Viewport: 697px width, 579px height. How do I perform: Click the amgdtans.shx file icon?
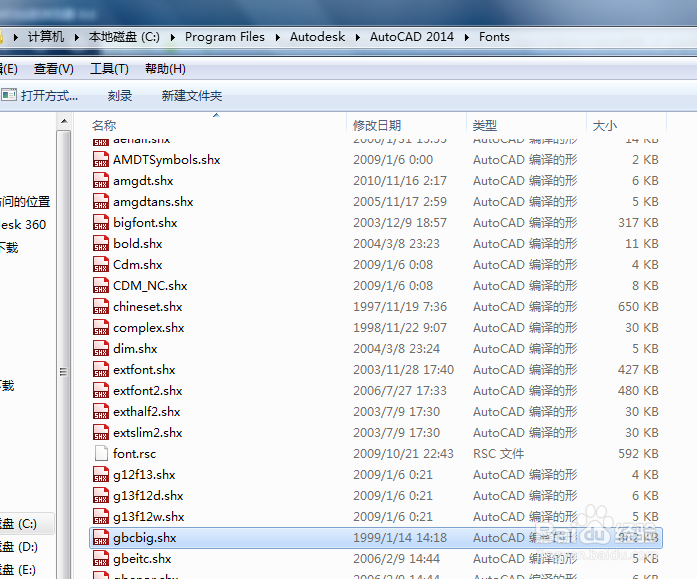pyautogui.click(x=101, y=201)
